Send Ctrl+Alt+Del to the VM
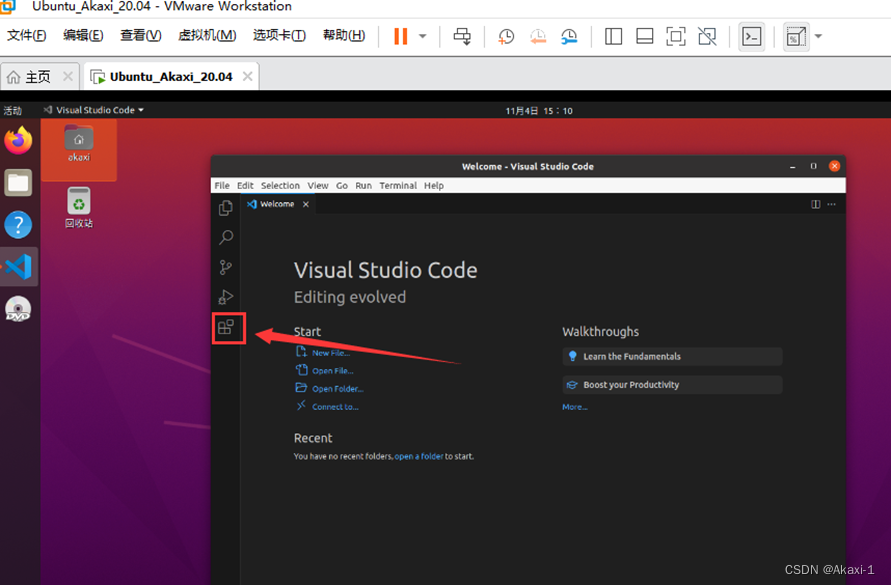This screenshot has width=891, height=585. click(462, 36)
